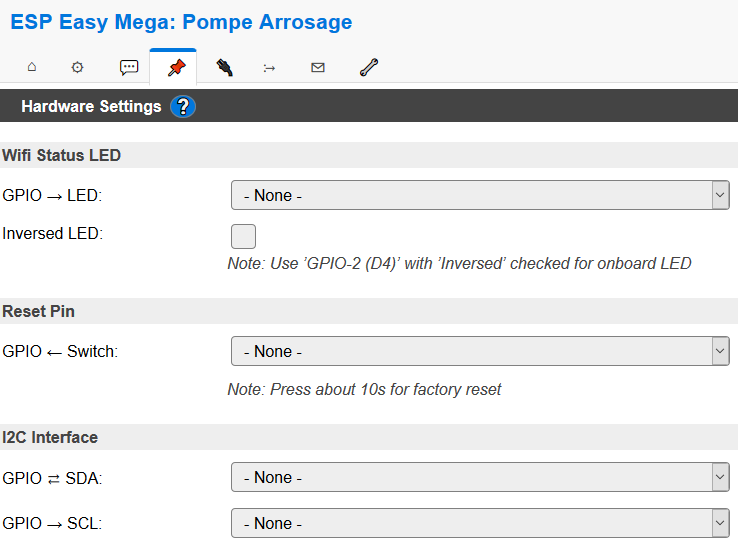Click the I2C Interface section heading
Viewport: 738px width, 553px height.
[x=50, y=437]
